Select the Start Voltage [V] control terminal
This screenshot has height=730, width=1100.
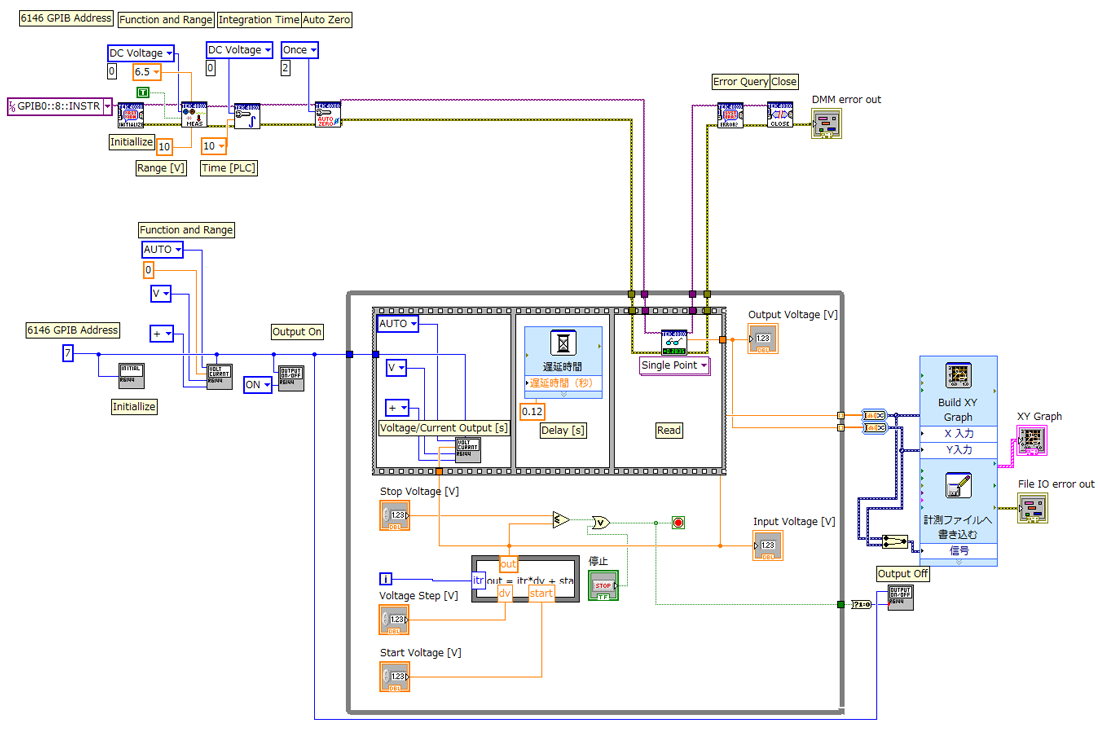point(395,677)
